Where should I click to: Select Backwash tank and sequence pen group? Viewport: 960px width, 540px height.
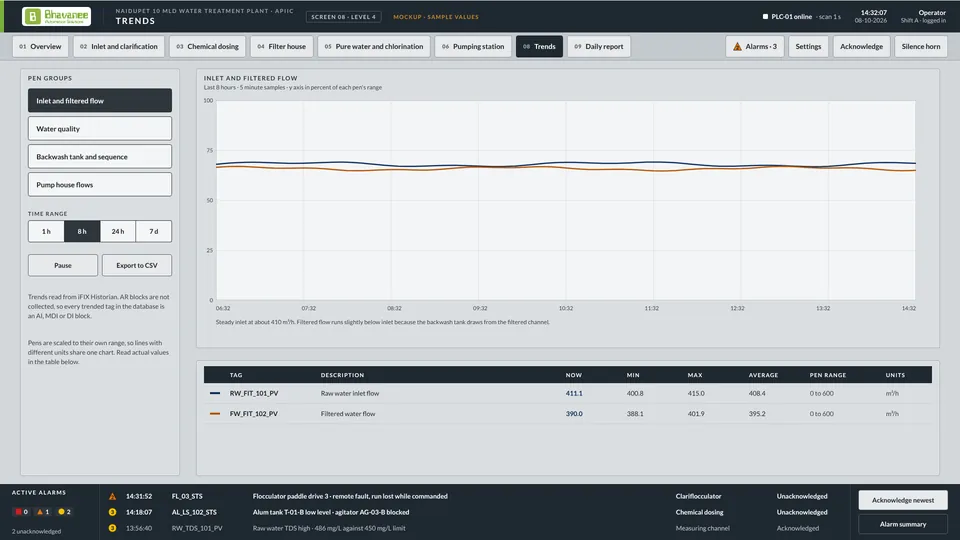click(x=100, y=157)
